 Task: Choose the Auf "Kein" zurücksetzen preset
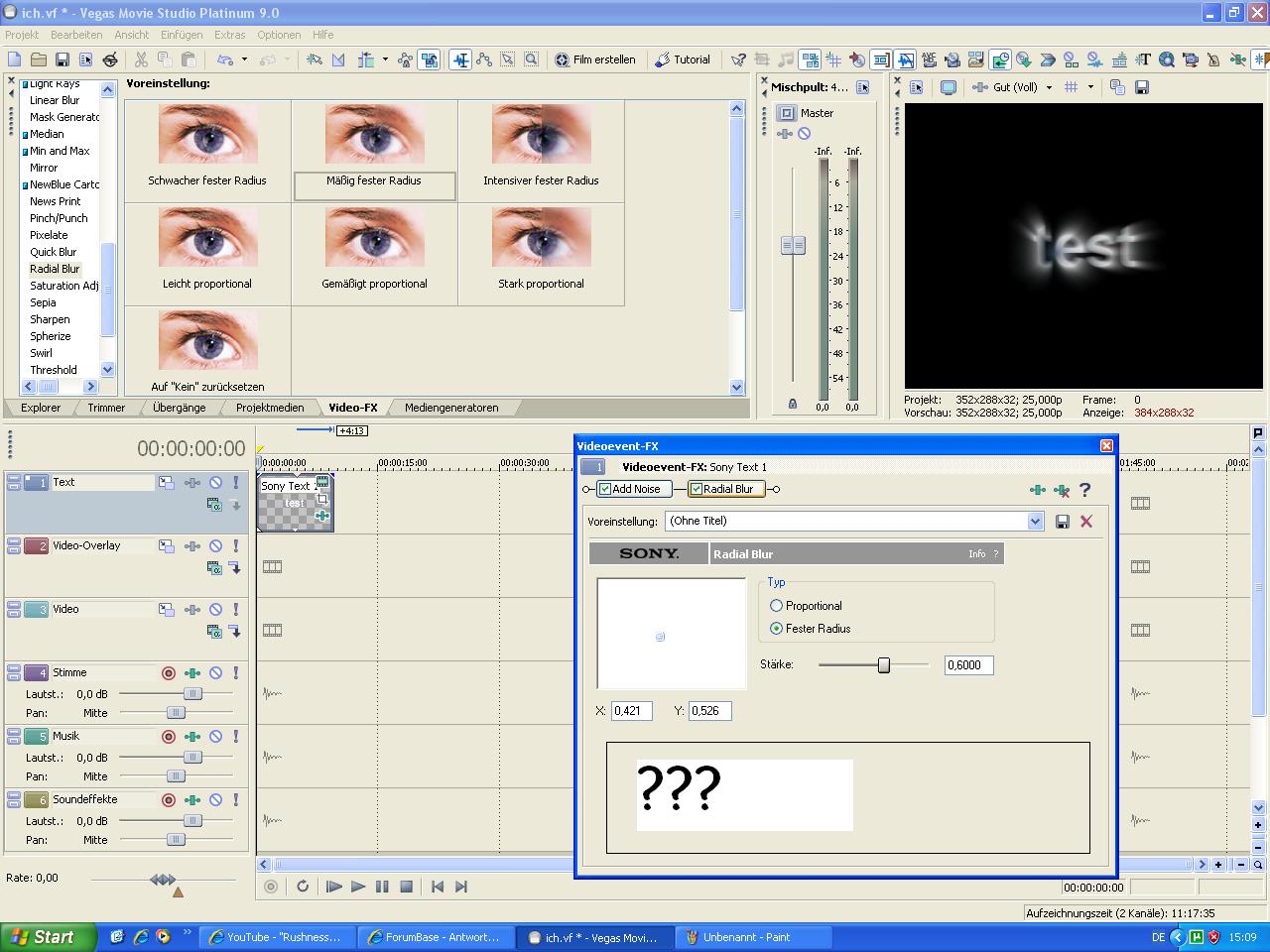pyautogui.click(x=207, y=351)
